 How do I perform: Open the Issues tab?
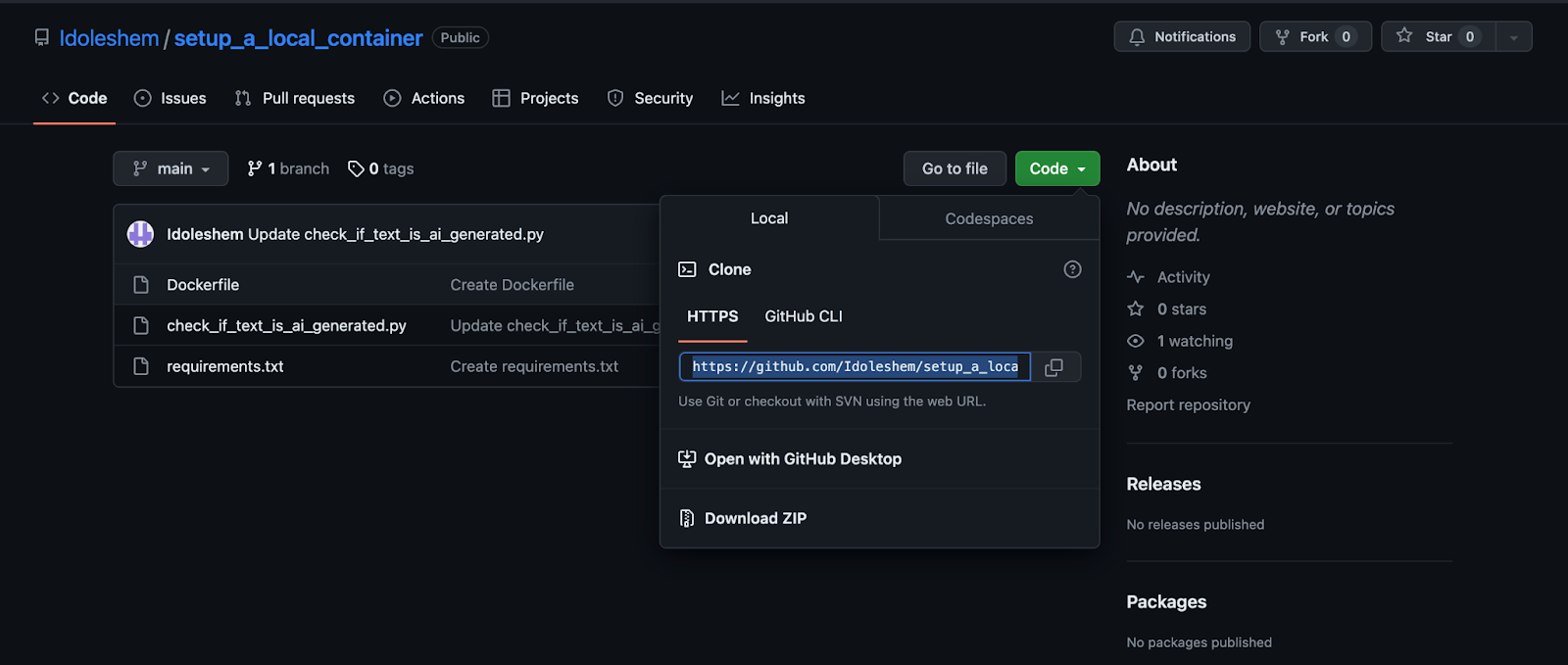171,98
